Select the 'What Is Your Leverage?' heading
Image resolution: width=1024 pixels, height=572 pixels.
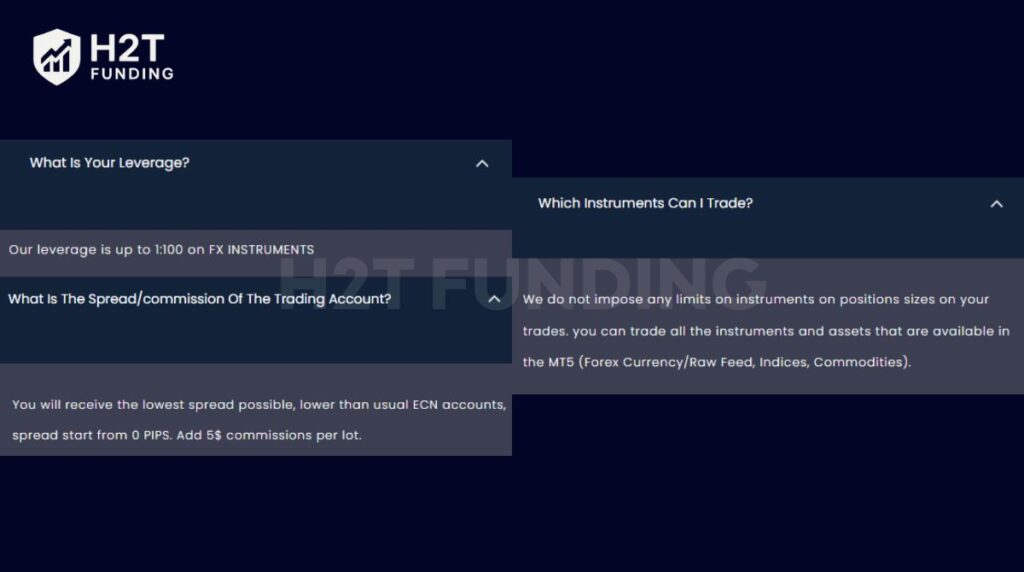point(109,163)
